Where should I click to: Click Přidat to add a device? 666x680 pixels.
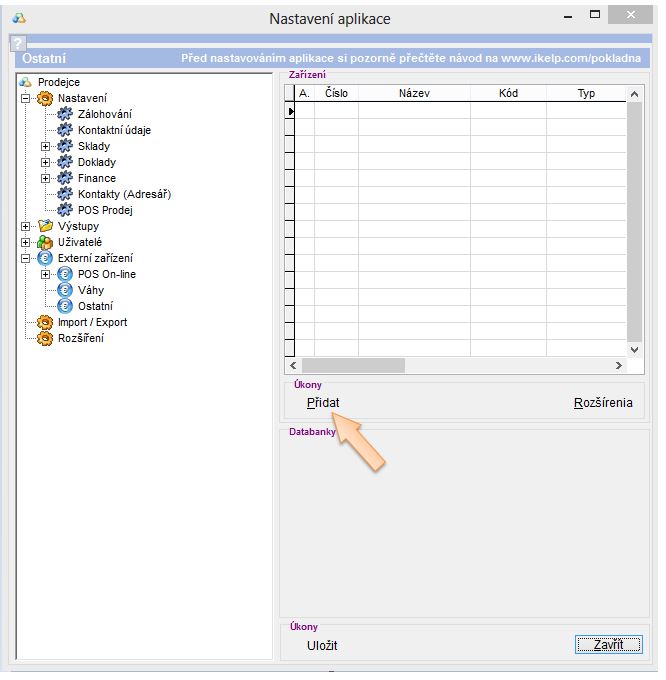click(x=323, y=403)
